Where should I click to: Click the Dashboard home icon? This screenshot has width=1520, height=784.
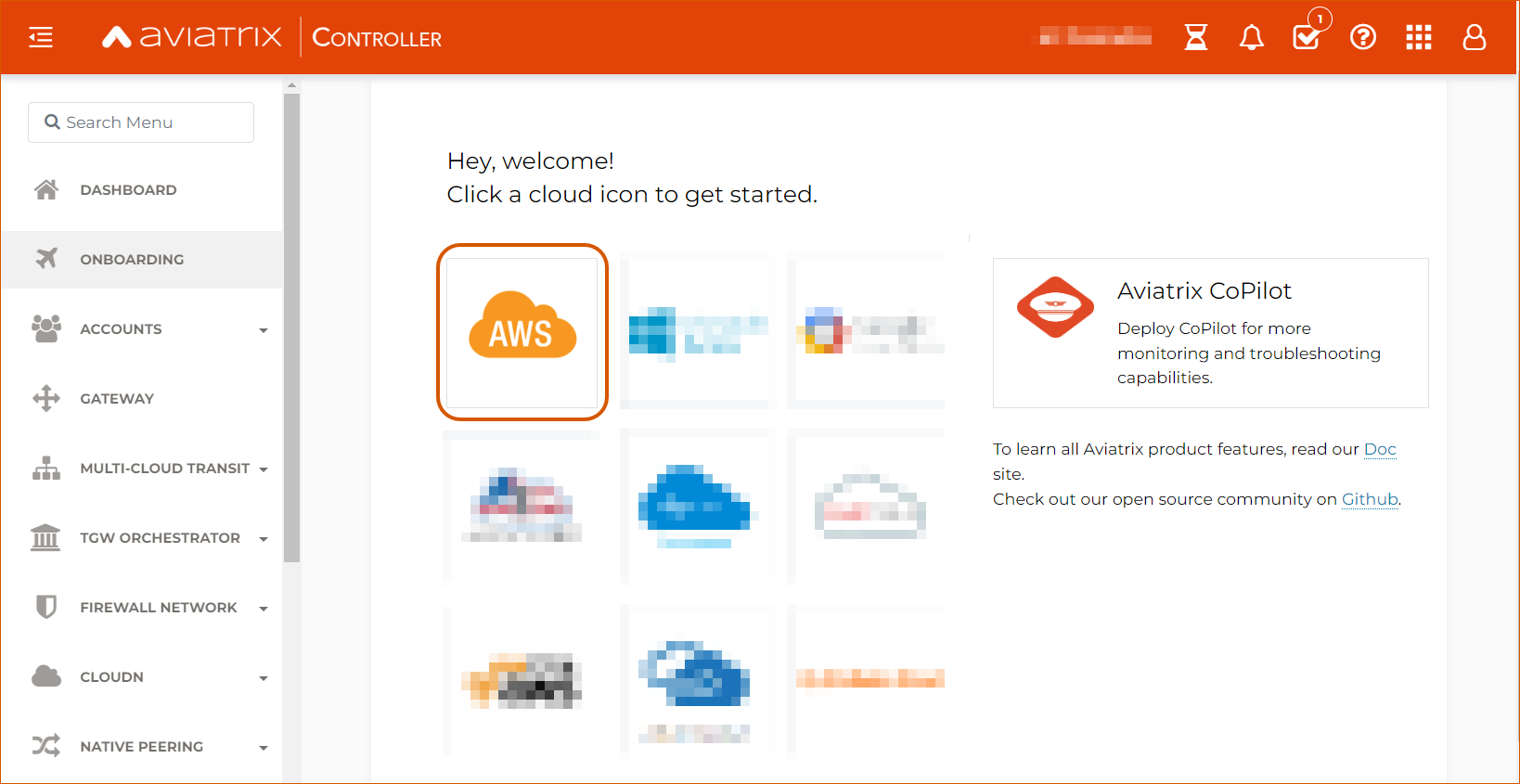point(46,189)
